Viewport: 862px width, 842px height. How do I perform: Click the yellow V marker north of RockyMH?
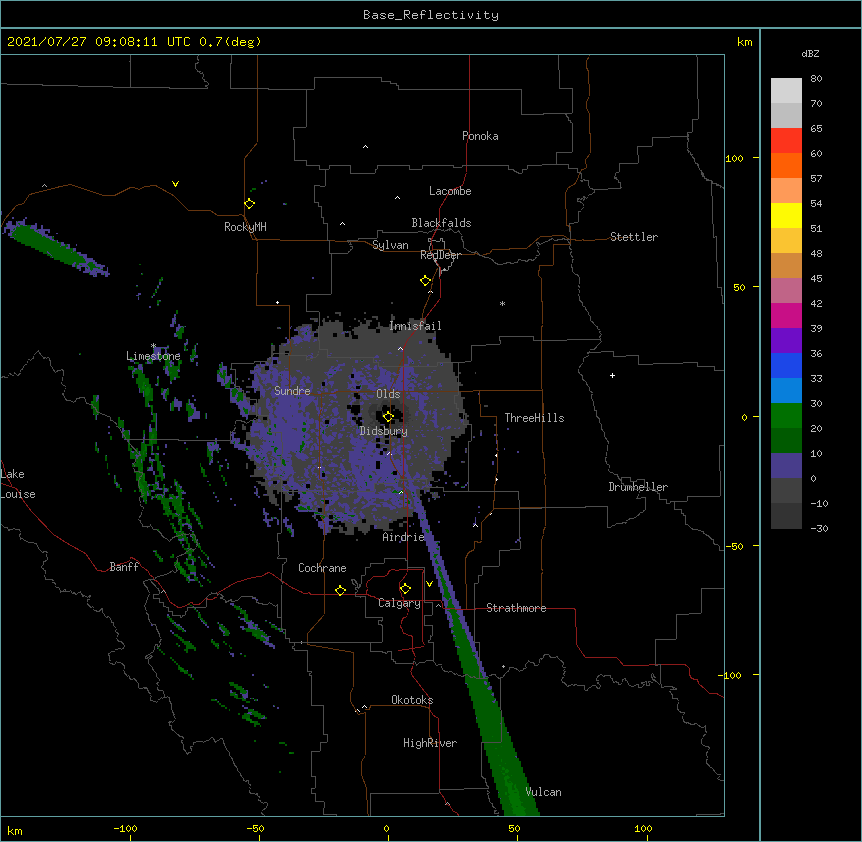coord(175,184)
